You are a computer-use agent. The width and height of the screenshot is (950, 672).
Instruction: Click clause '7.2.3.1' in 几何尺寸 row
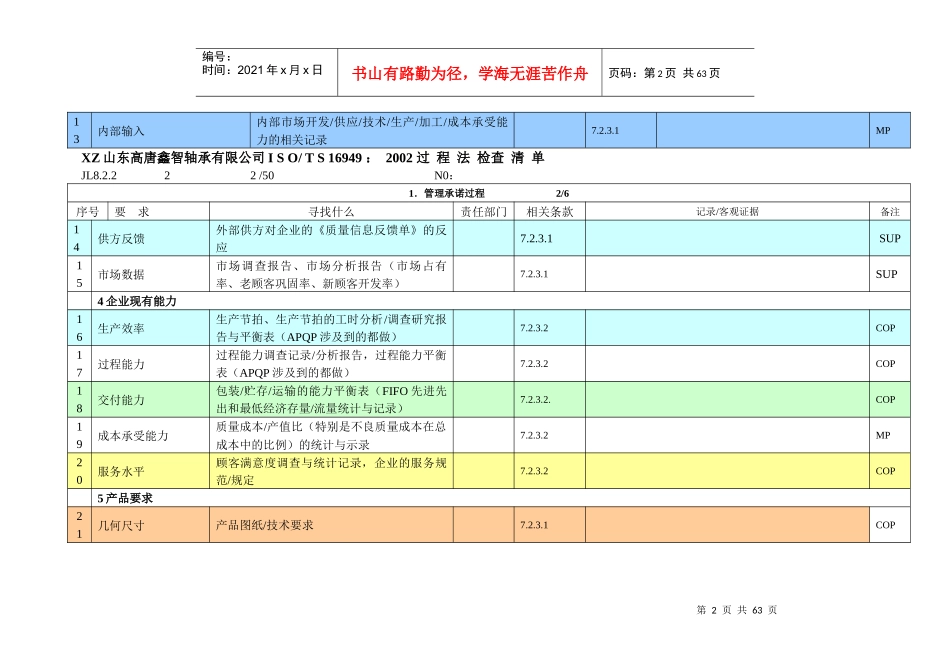tap(534, 525)
